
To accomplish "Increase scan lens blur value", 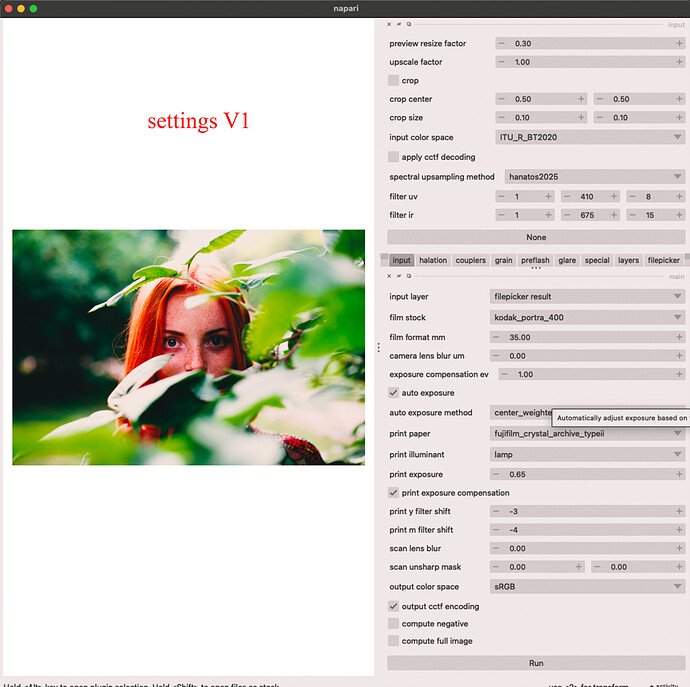I will (x=679, y=548).
